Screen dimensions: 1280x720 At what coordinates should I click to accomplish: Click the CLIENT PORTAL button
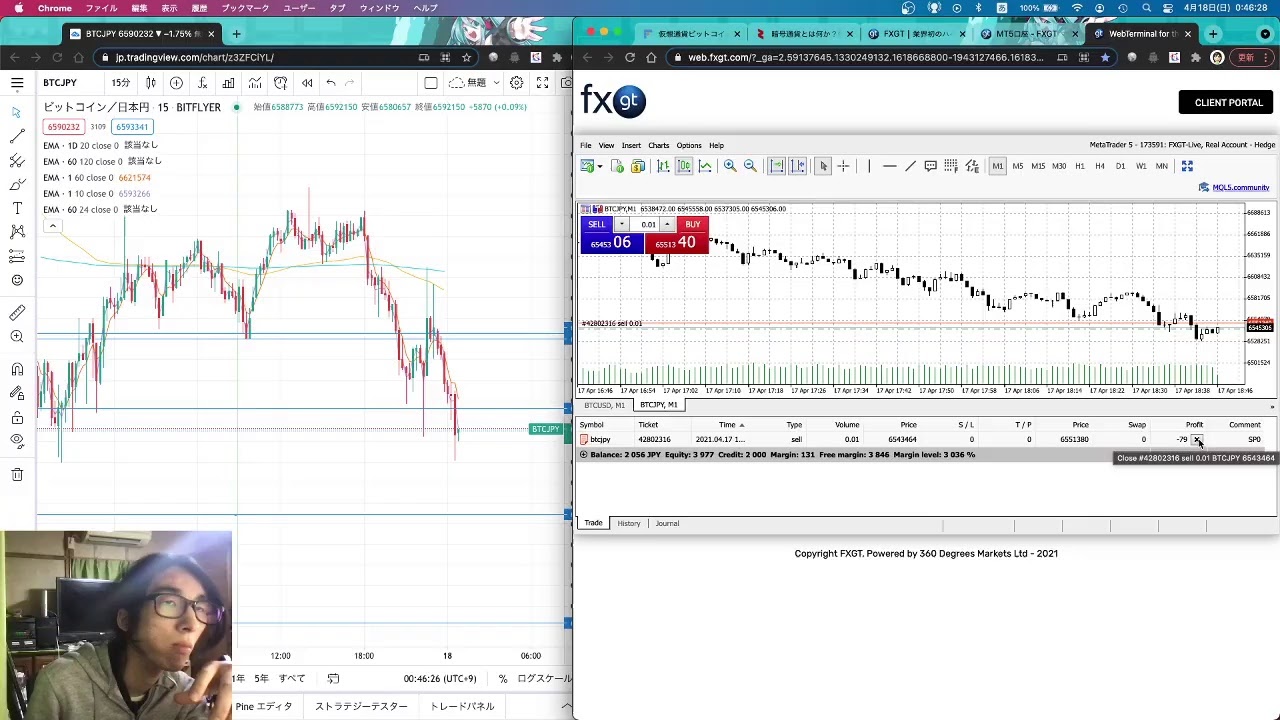1228,102
